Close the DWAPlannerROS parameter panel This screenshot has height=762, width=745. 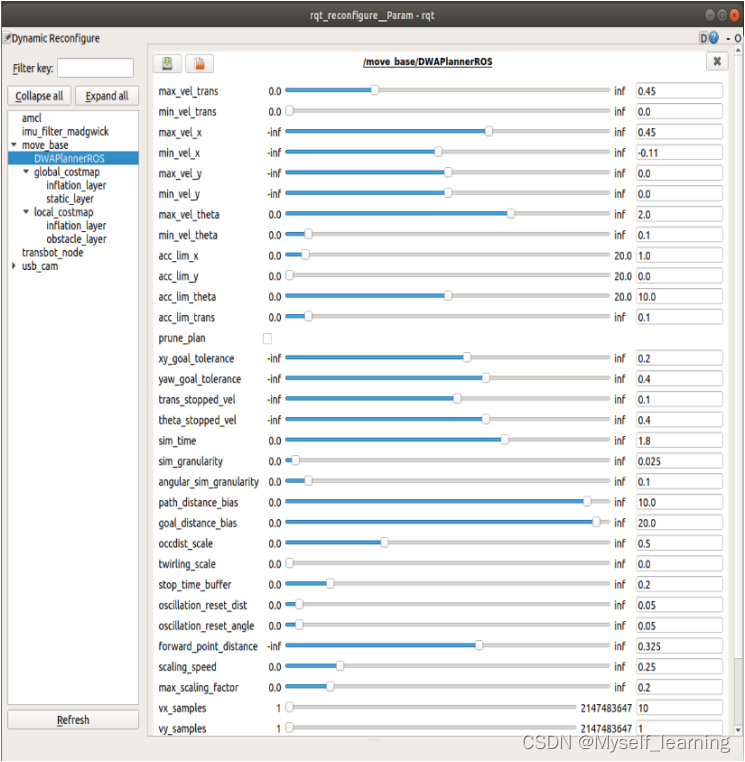[x=717, y=61]
